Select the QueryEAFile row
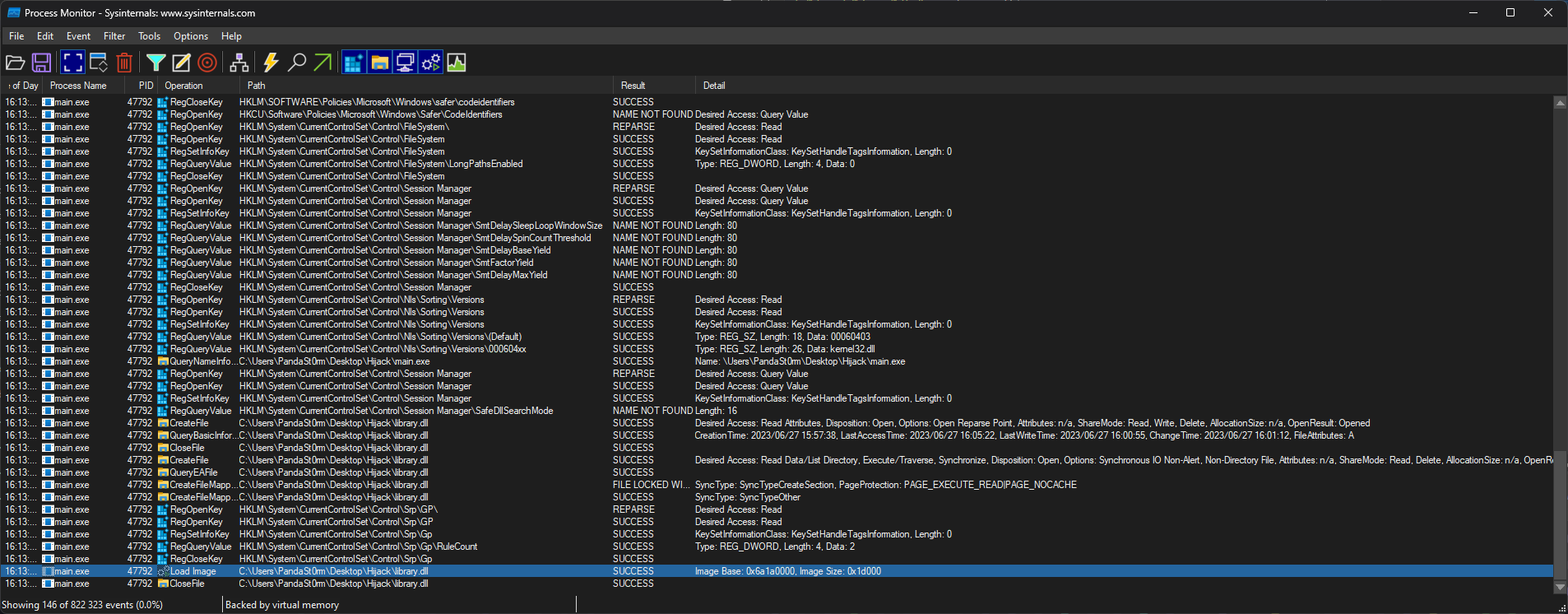The width and height of the screenshot is (1568, 614). [777, 472]
